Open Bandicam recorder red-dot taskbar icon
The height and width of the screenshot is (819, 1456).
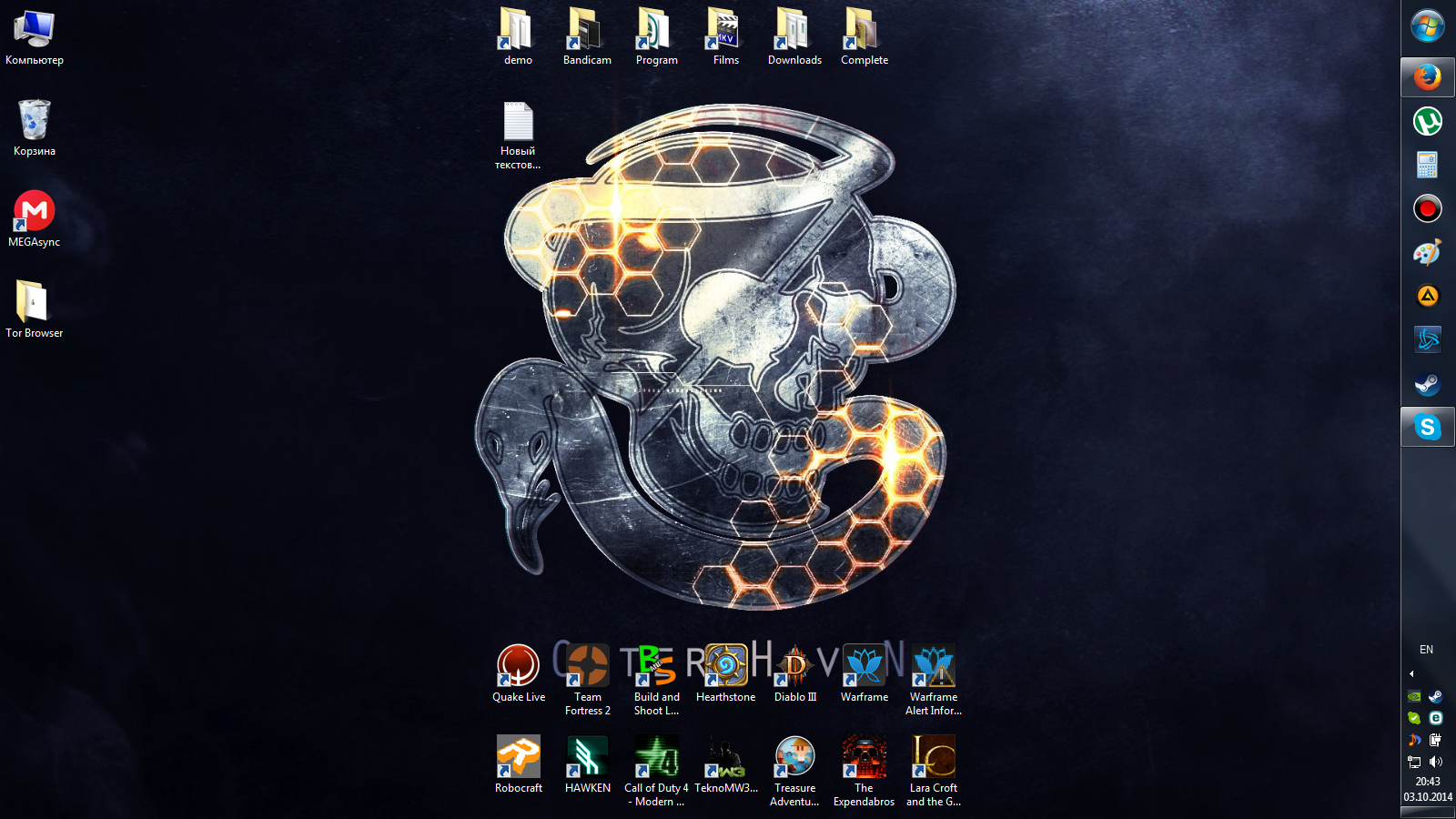1428,208
